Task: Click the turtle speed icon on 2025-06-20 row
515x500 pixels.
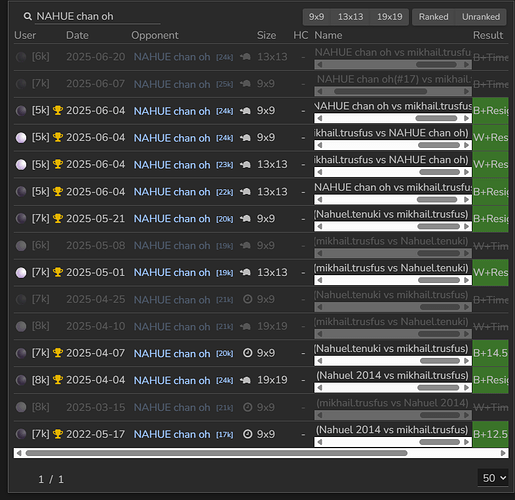Action: (x=245, y=57)
